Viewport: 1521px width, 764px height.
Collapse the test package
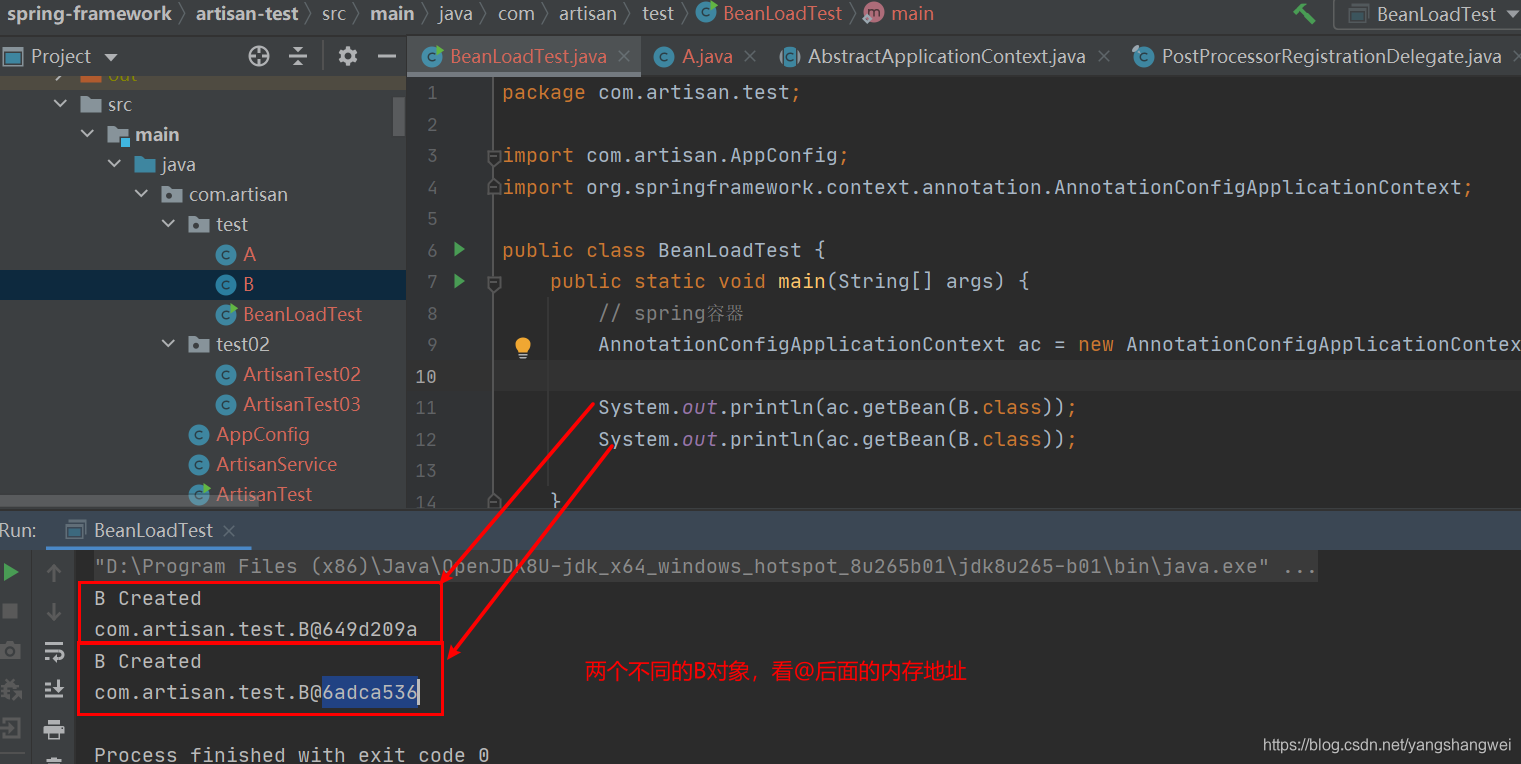[169, 224]
